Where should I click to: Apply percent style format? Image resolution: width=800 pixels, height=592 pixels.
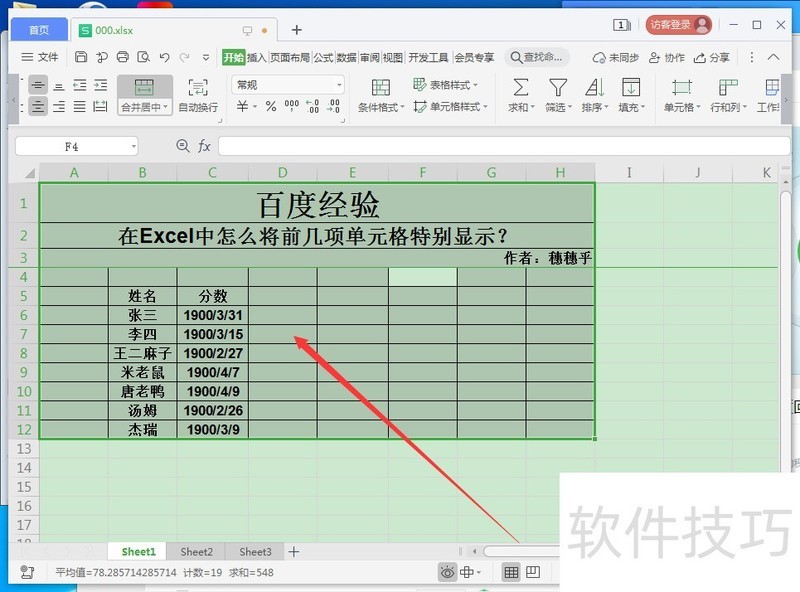[271, 106]
